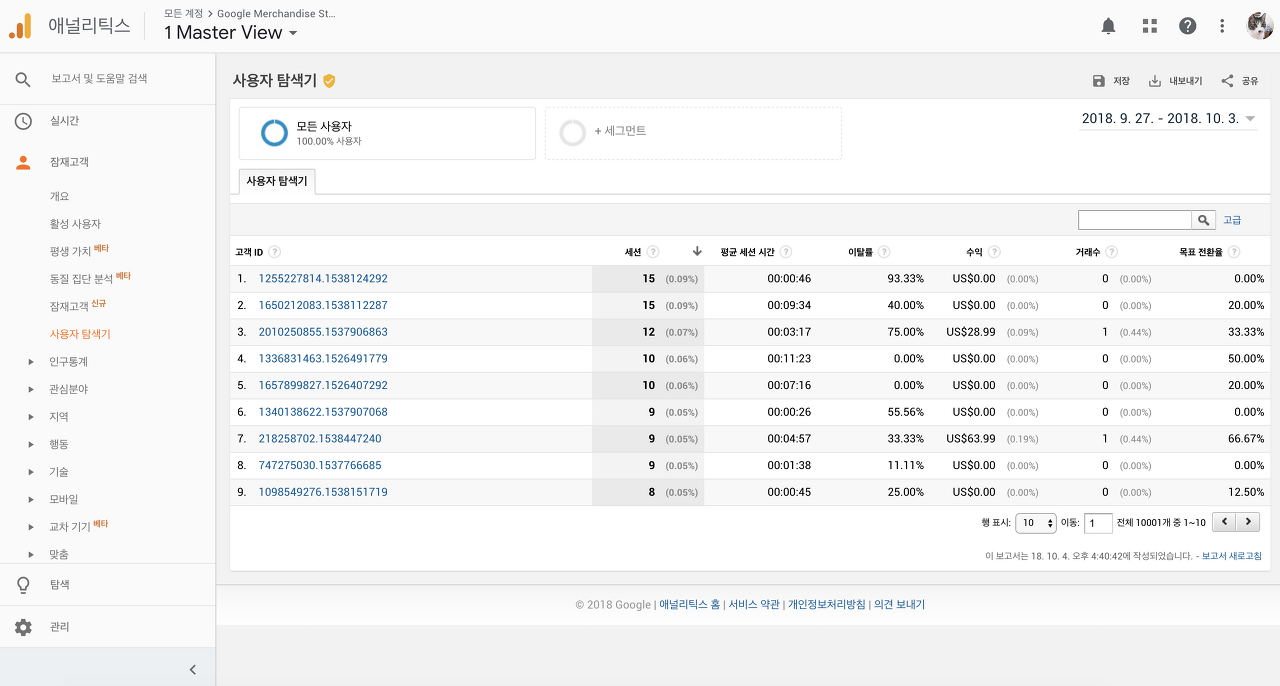Click the table search input field
The height and width of the screenshot is (686, 1280).
coord(1134,220)
